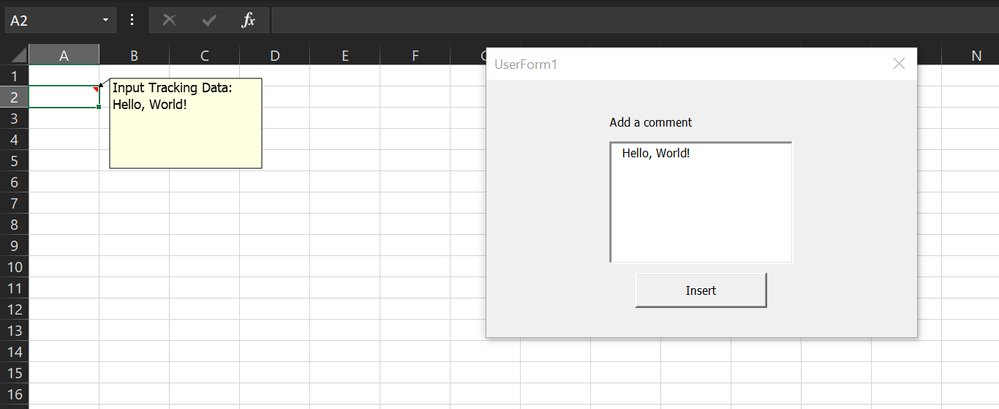Select row 10 header
999x409 pixels.
click(14, 267)
